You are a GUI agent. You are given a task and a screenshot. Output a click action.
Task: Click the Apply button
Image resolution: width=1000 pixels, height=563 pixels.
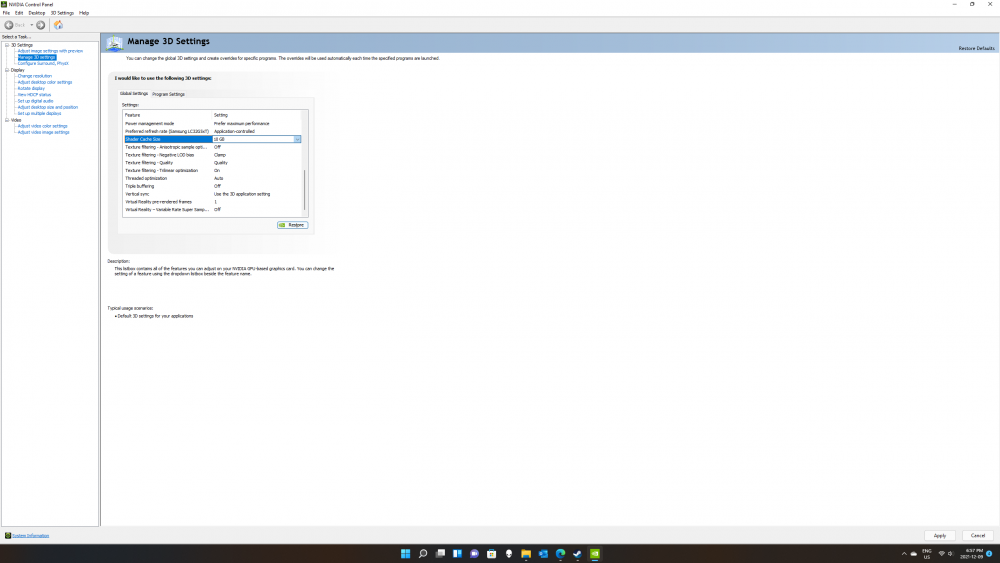[x=939, y=536]
